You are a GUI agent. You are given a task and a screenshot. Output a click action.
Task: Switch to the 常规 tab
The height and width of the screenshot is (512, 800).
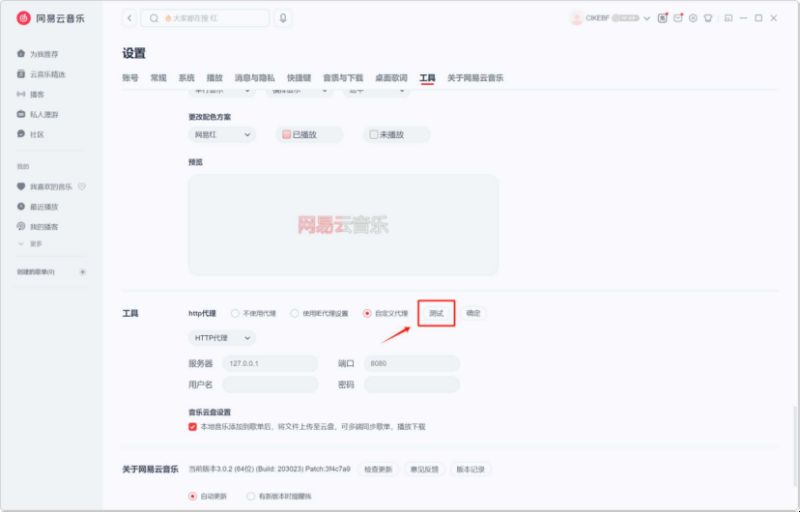159,78
